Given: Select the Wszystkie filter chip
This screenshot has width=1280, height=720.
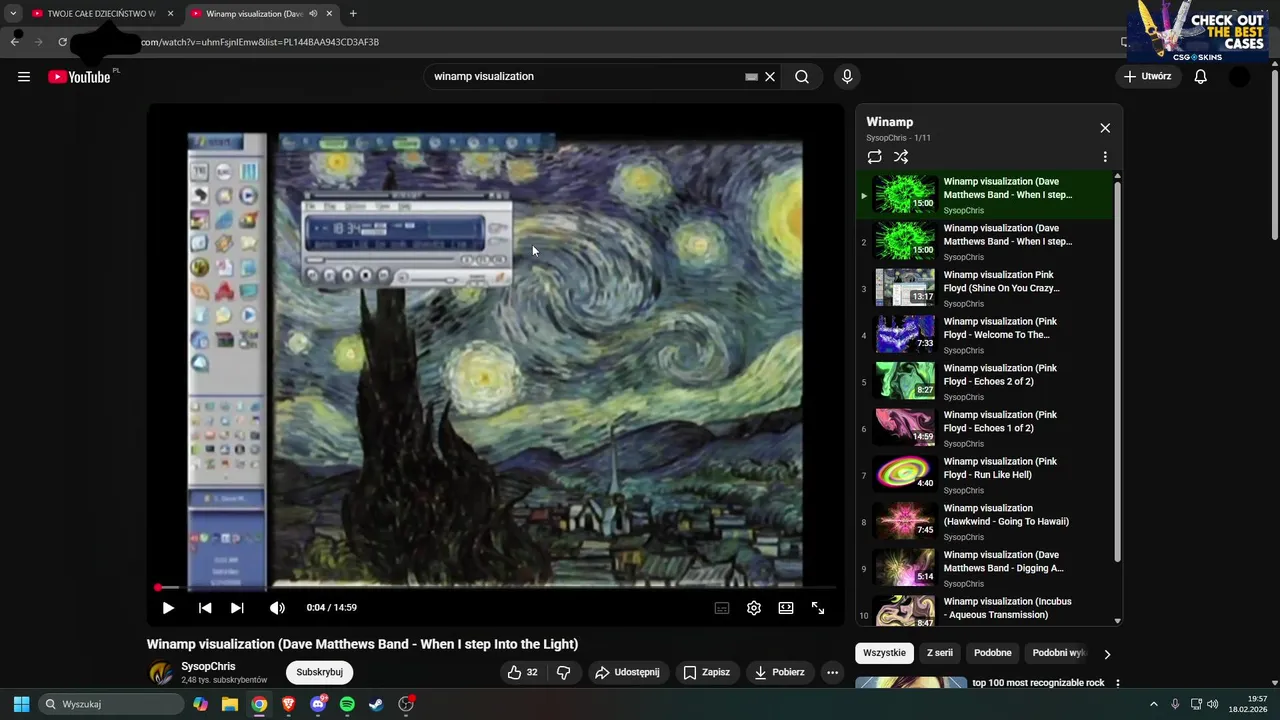Looking at the screenshot, I should coord(884,653).
